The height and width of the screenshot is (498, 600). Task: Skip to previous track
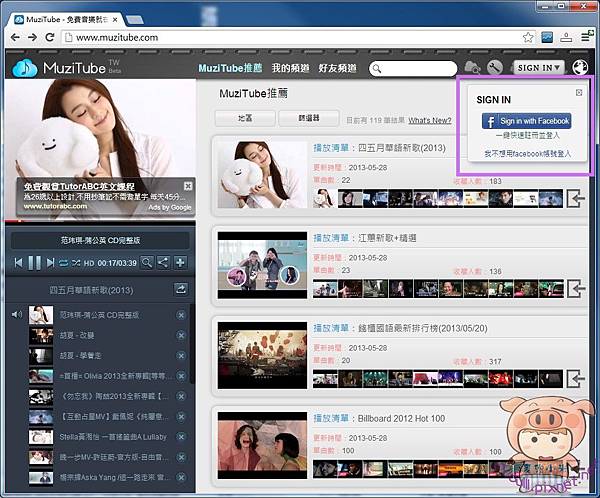coord(18,263)
